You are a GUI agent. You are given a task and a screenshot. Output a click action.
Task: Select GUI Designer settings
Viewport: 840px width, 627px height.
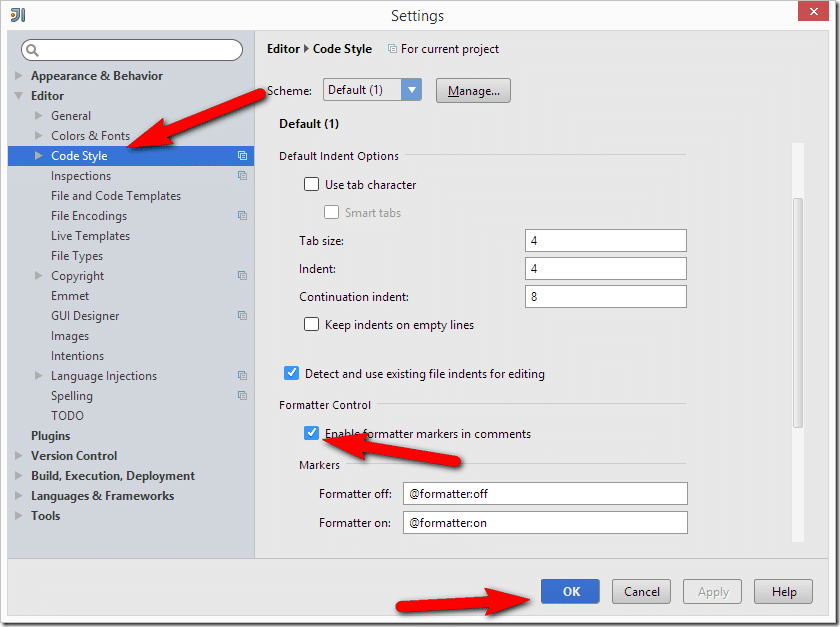pos(85,316)
